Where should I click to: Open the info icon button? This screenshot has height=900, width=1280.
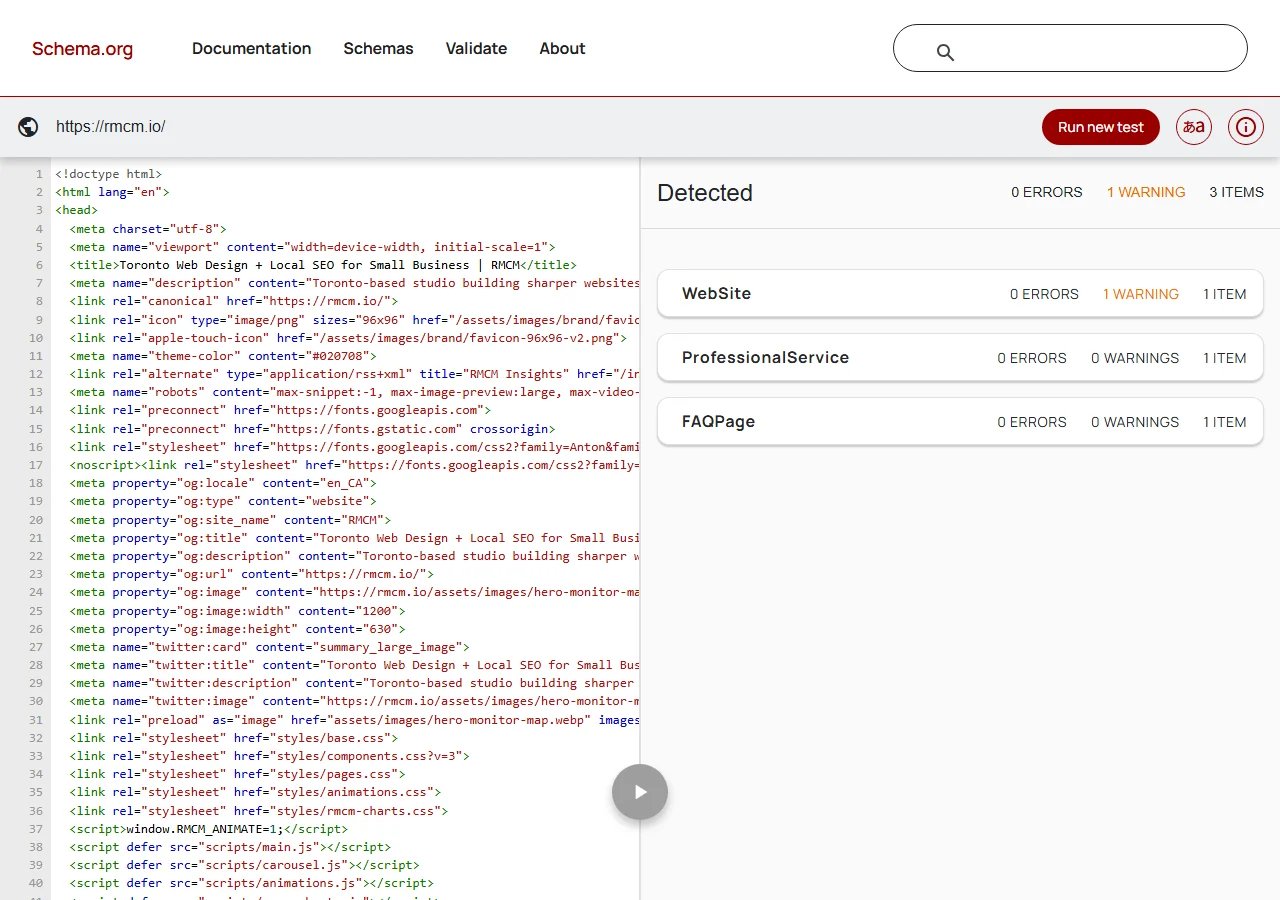pos(1246,127)
